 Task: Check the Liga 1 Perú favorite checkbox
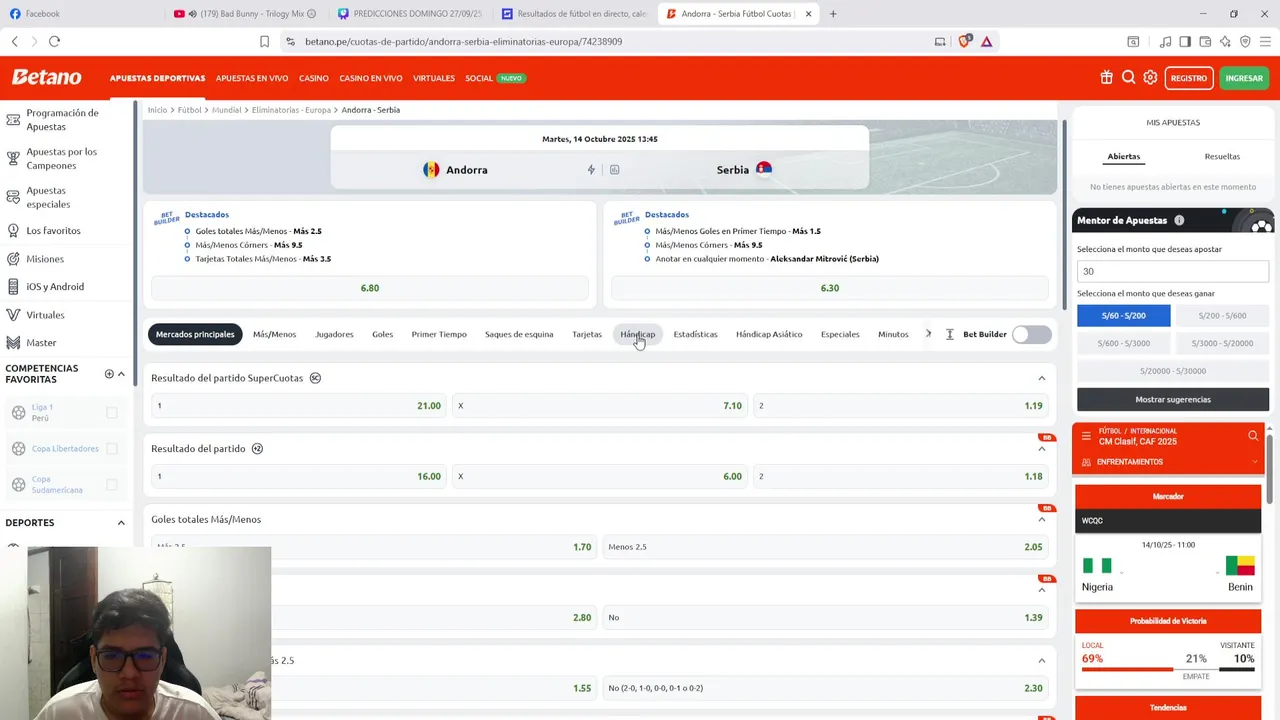pyautogui.click(x=112, y=413)
